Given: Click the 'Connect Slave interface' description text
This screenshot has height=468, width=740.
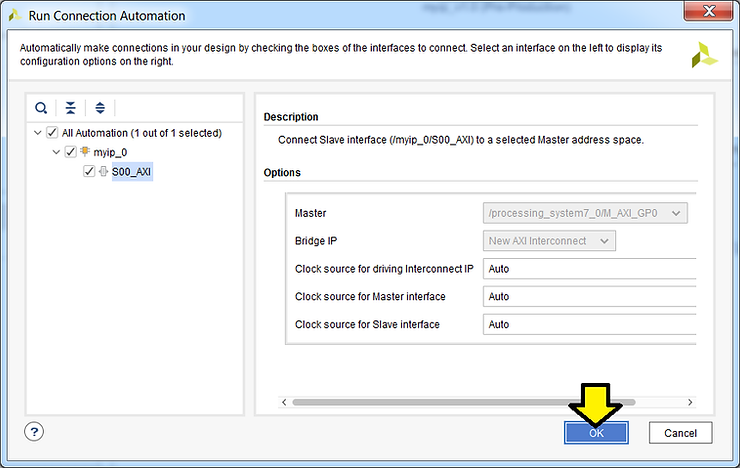Looking at the screenshot, I should pyautogui.click(x=461, y=140).
